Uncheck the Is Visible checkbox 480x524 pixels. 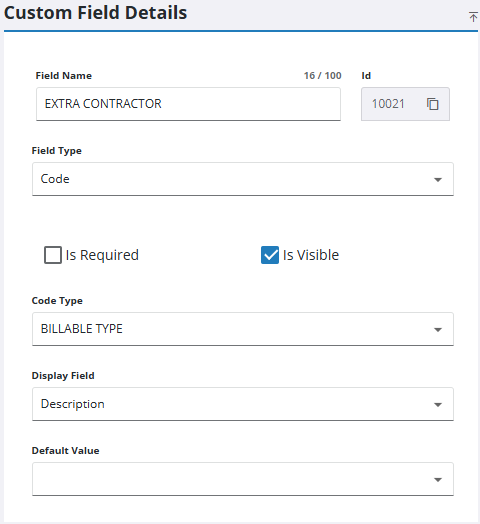(270, 255)
